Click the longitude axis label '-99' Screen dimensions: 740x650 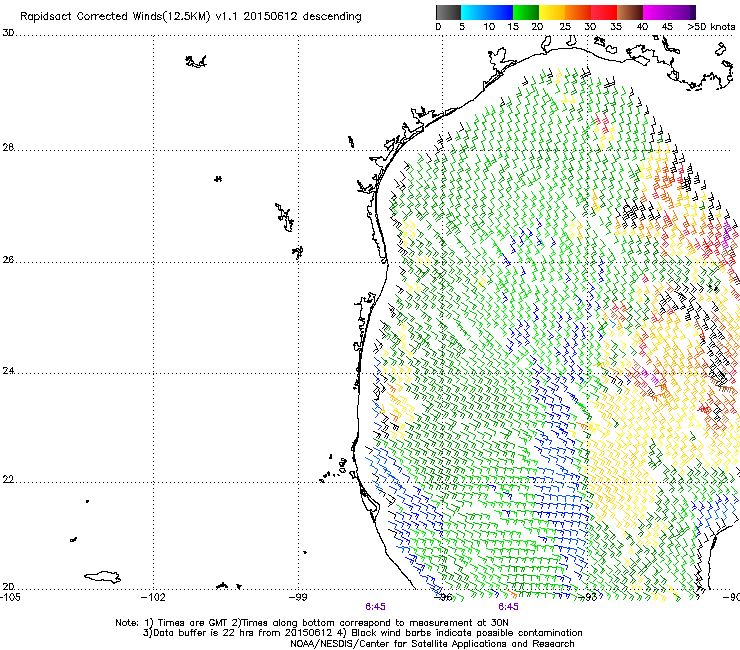pyautogui.click(x=298, y=597)
